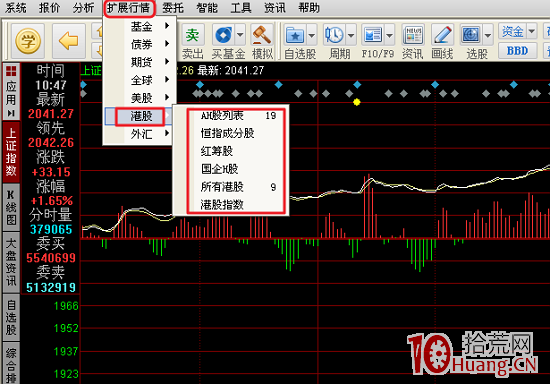Click the axis price label 1966
550x384 pixels.
[x=66, y=306]
